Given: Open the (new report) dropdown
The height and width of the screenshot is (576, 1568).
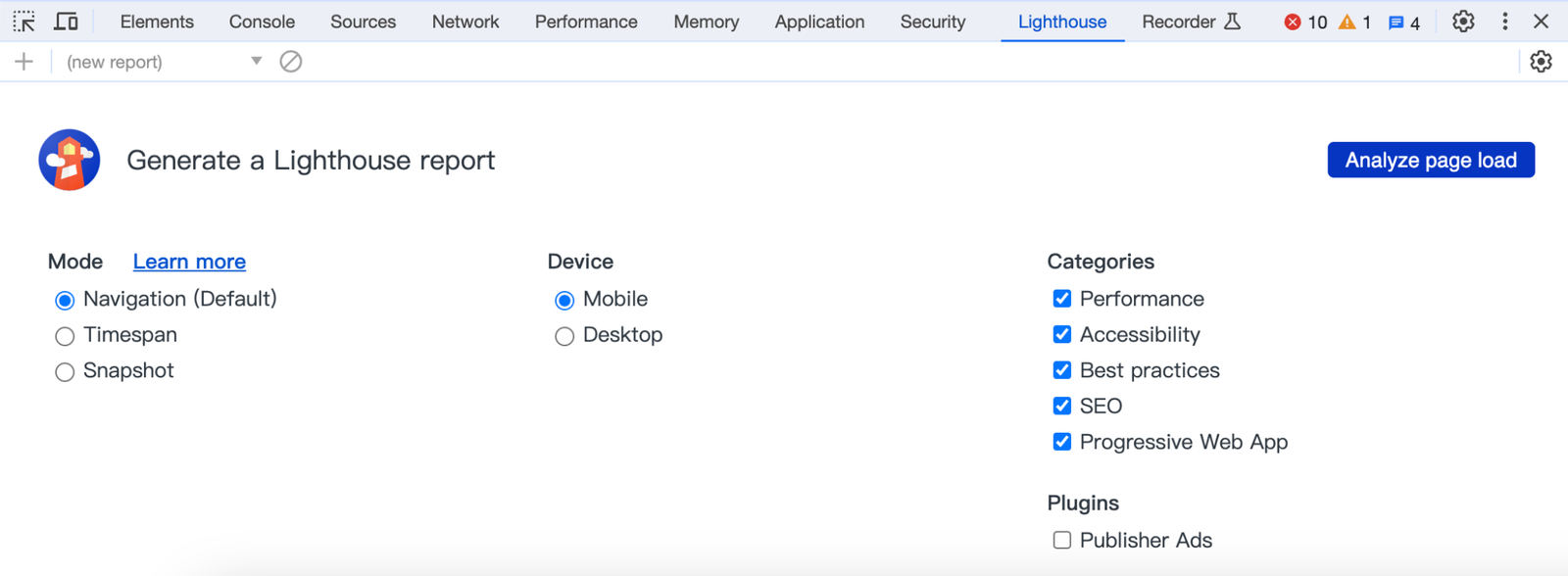Looking at the screenshot, I should click(x=164, y=62).
